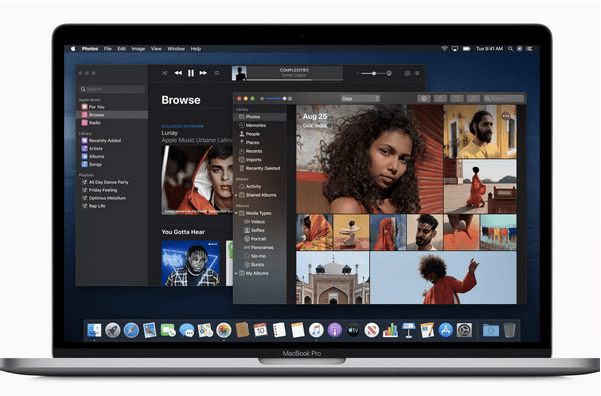The height and width of the screenshot is (396, 601).
Task: Collapse Media Types disclosure triangle
Action: 236,213
